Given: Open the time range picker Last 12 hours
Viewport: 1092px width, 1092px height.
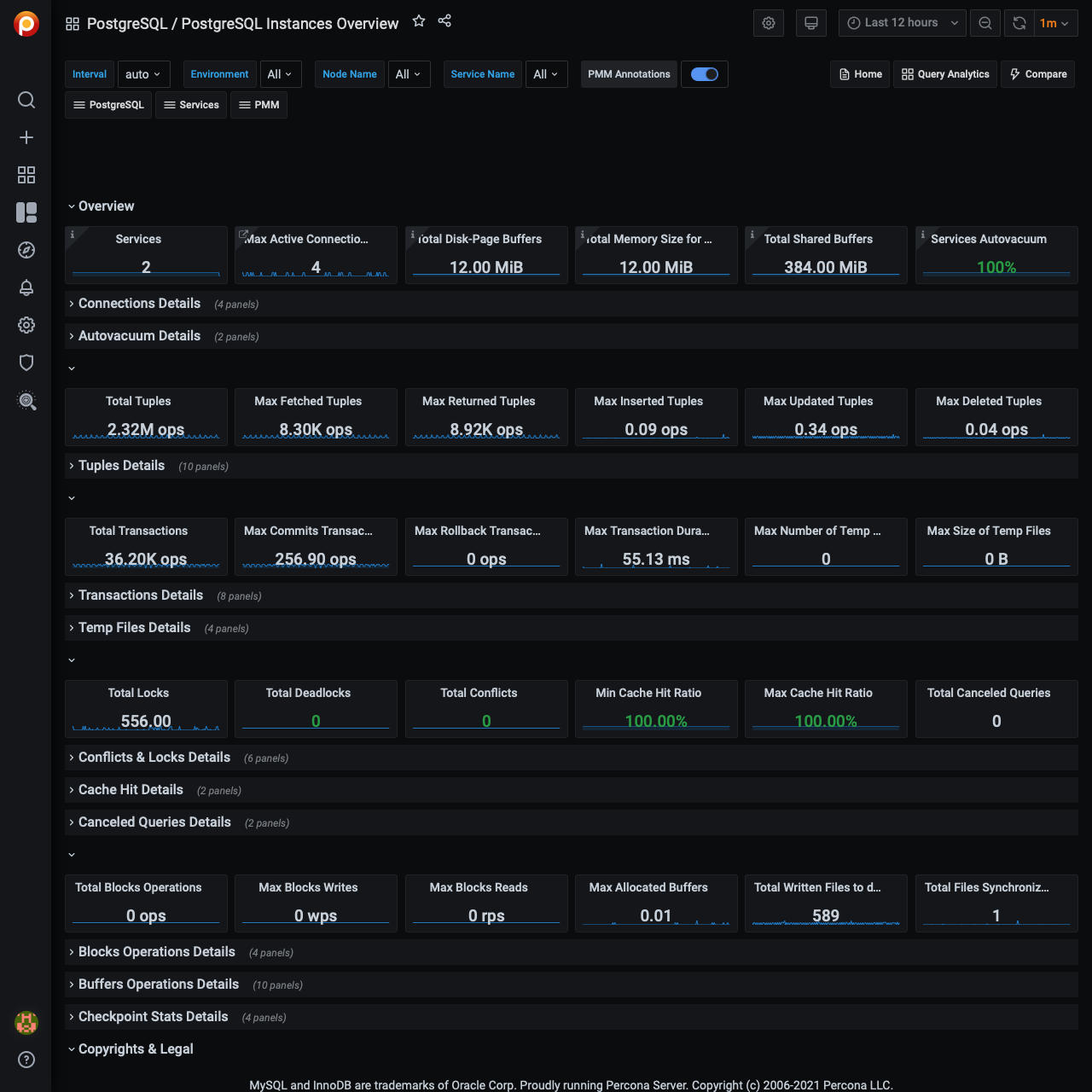Looking at the screenshot, I should (x=902, y=23).
